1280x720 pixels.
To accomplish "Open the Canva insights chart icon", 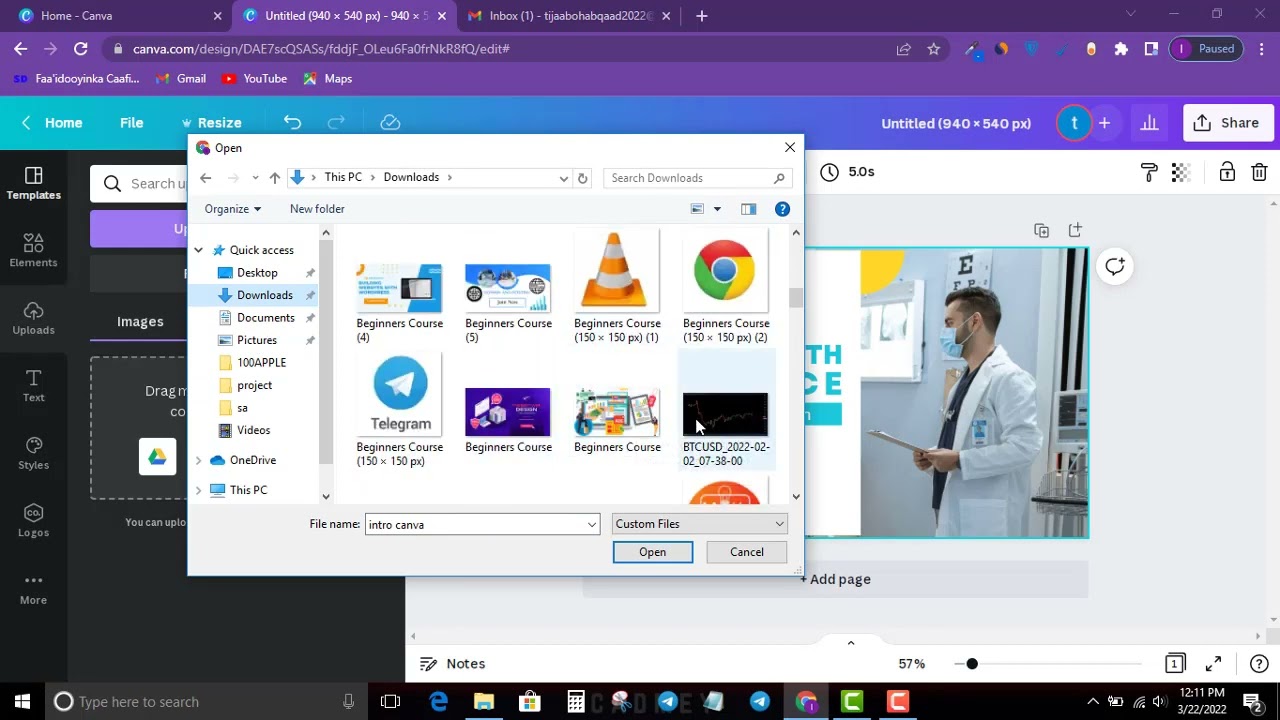I will (1149, 123).
